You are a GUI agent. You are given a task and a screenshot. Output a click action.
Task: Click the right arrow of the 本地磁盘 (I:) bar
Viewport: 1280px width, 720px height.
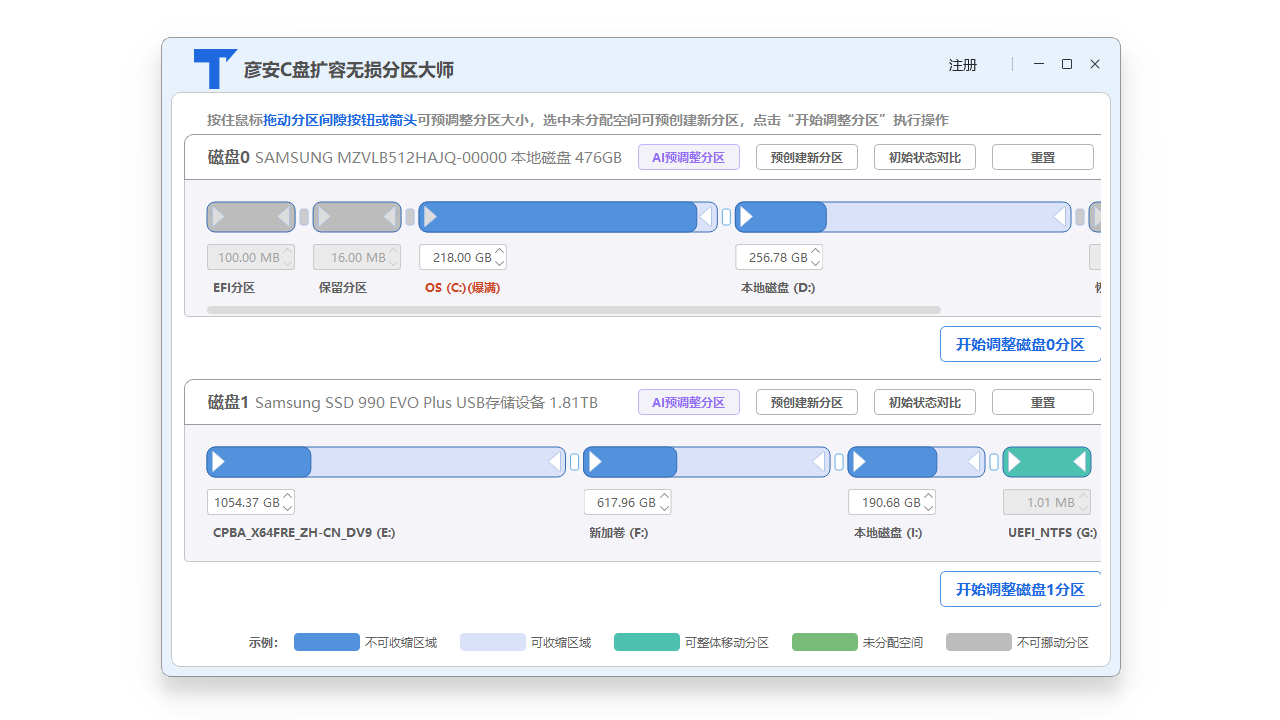[974, 461]
